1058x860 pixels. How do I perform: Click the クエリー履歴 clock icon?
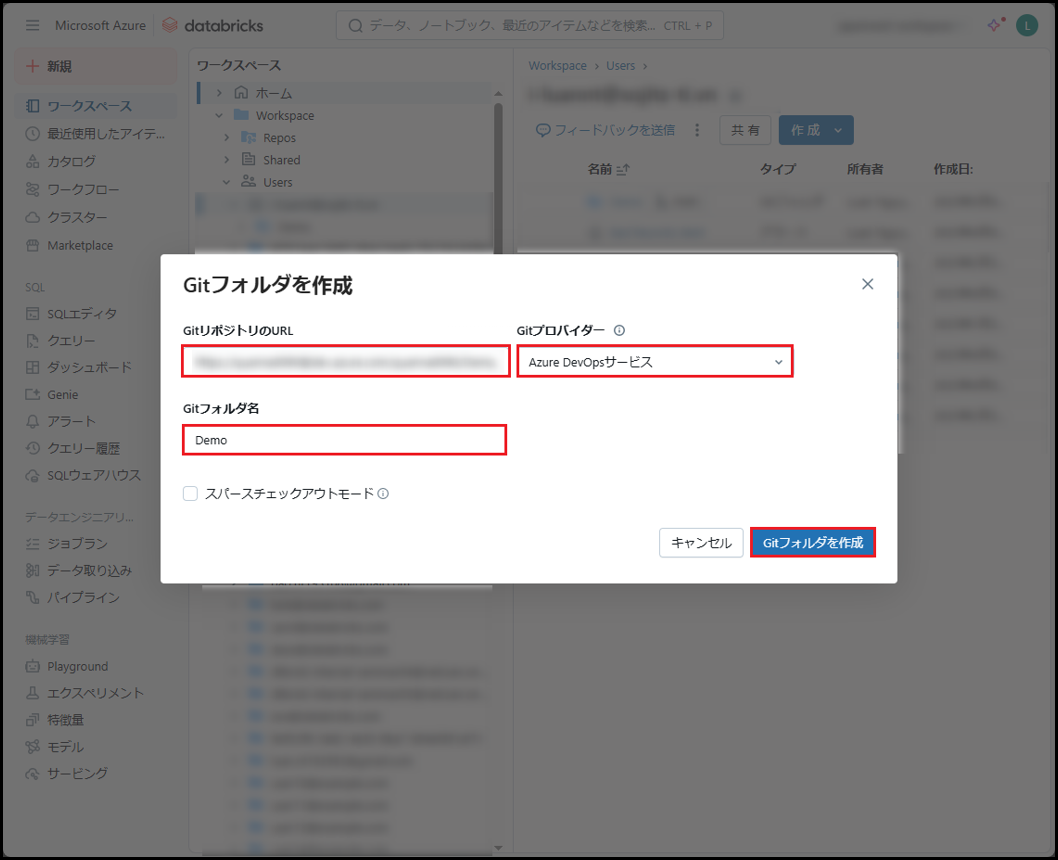coord(32,449)
